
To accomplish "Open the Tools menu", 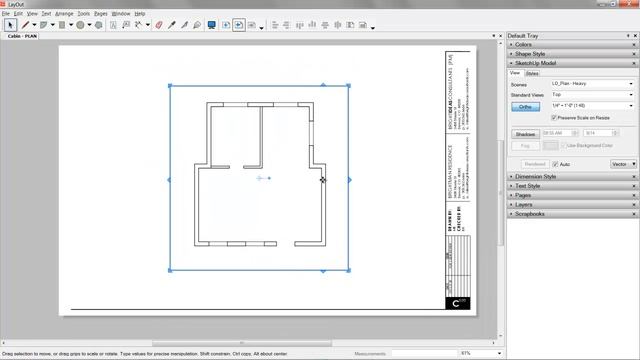I will [84, 14].
